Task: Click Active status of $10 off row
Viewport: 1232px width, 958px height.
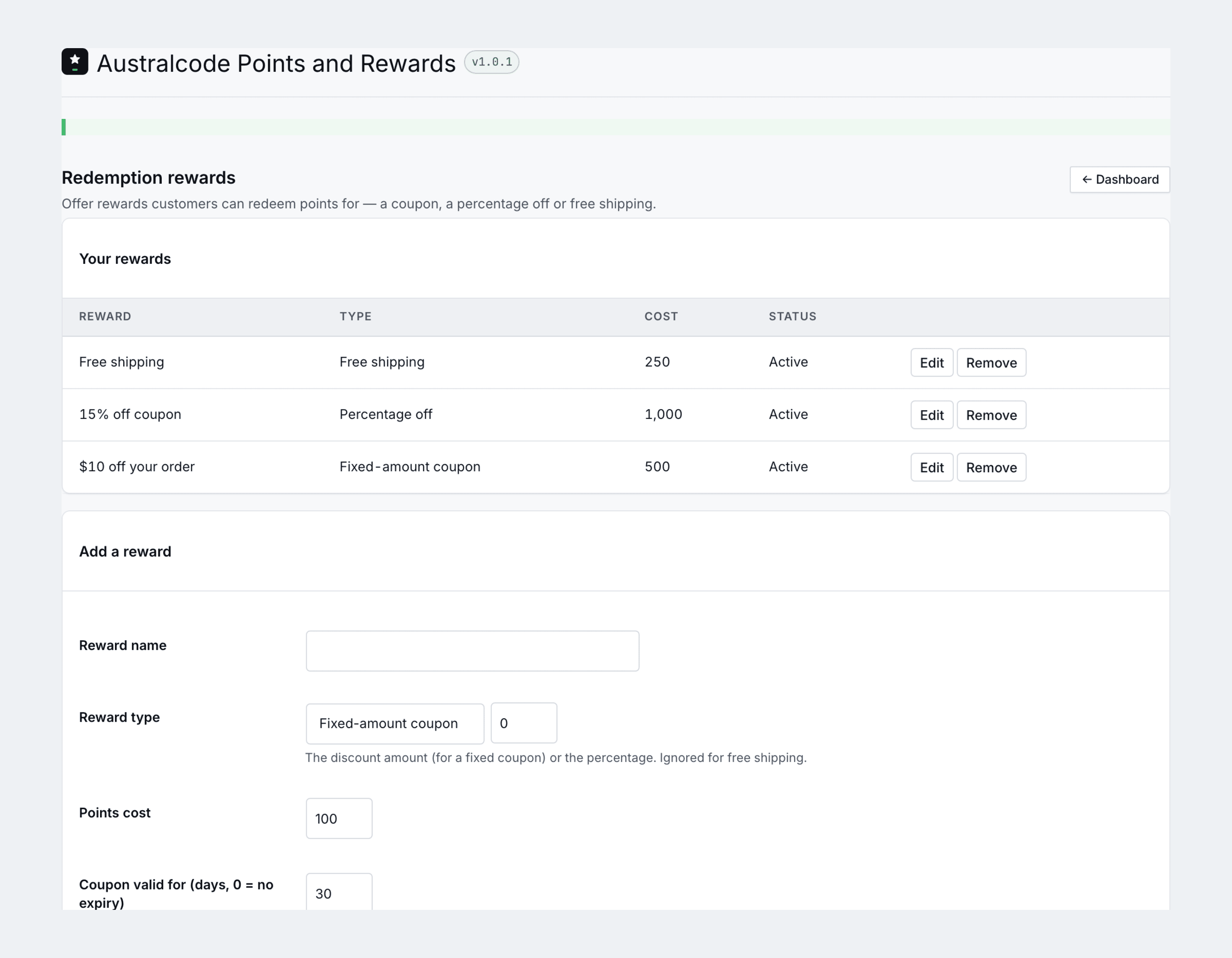Action: tap(788, 466)
